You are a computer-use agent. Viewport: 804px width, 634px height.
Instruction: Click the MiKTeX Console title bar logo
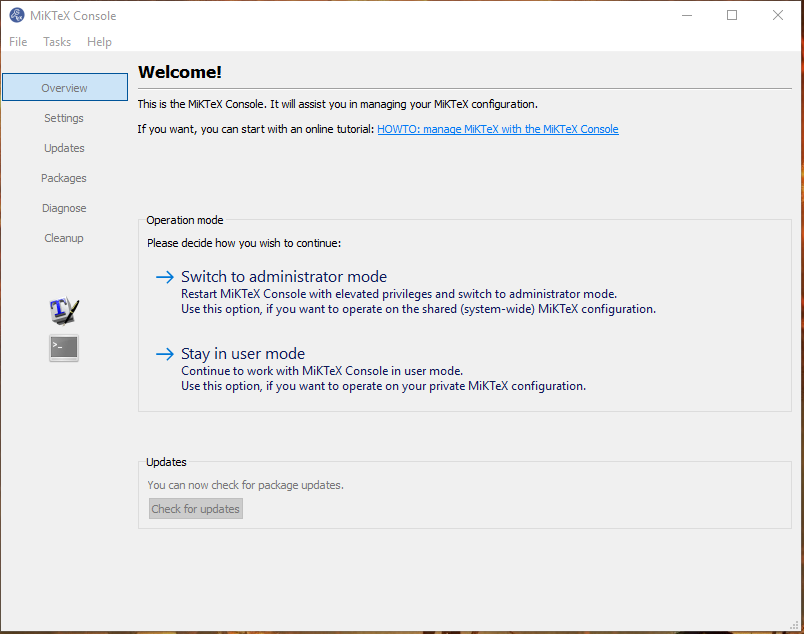16,15
